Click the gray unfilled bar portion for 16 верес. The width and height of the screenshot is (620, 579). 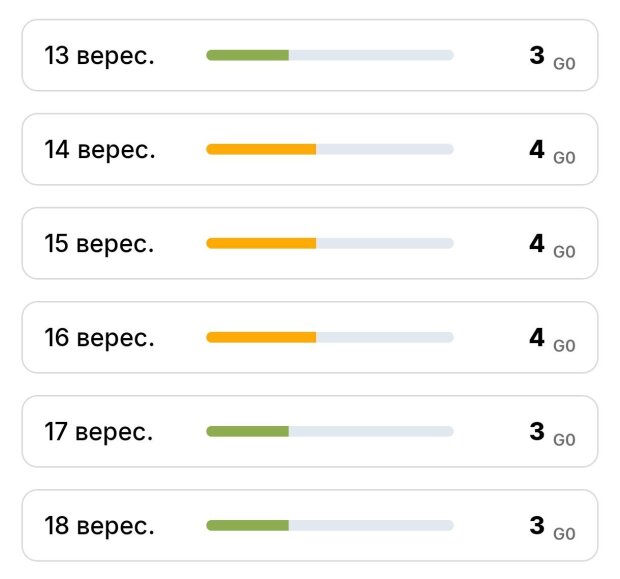click(385, 337)
